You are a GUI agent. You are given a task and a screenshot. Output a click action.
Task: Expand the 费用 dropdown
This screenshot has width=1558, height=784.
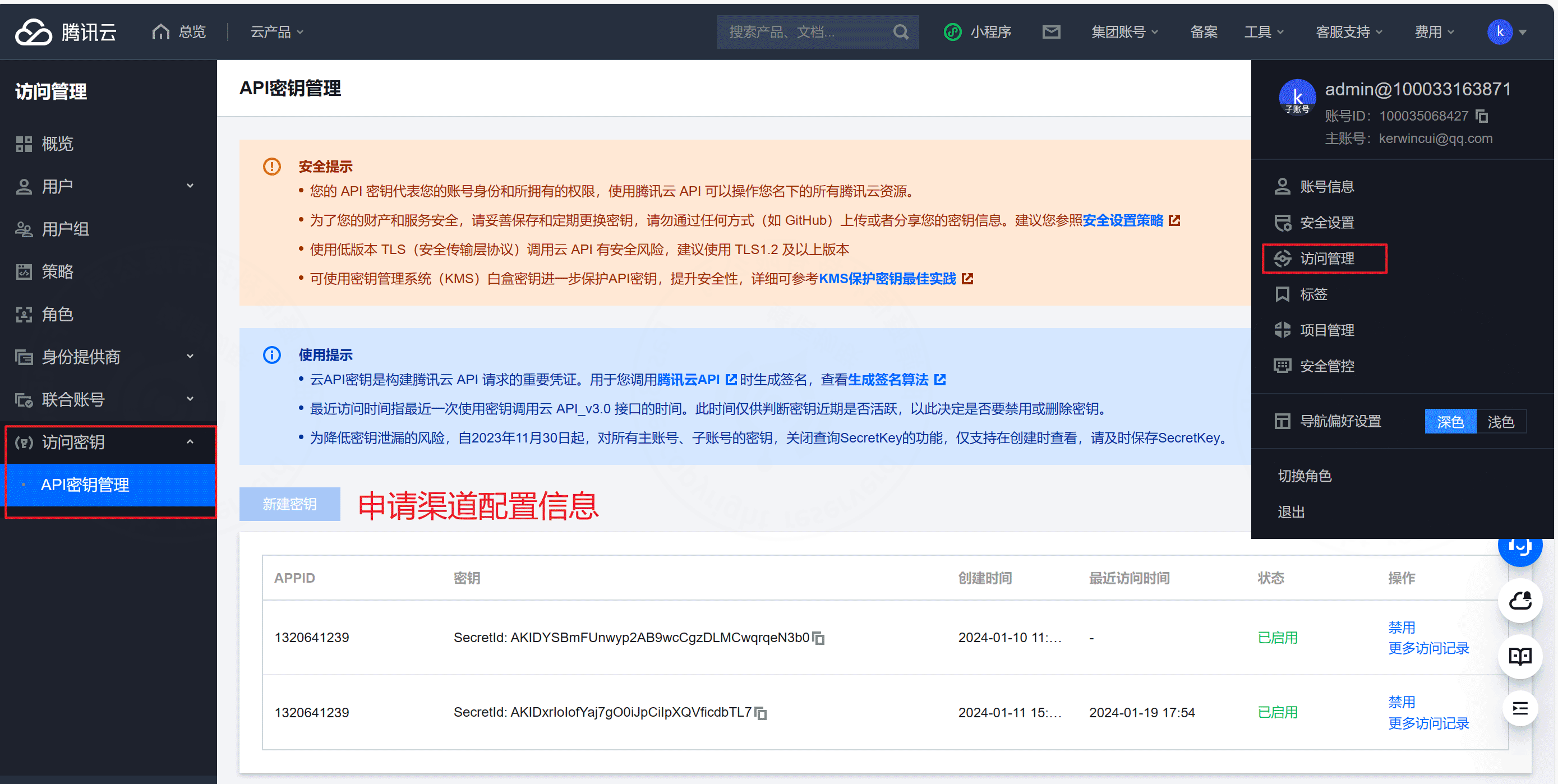1434,31
